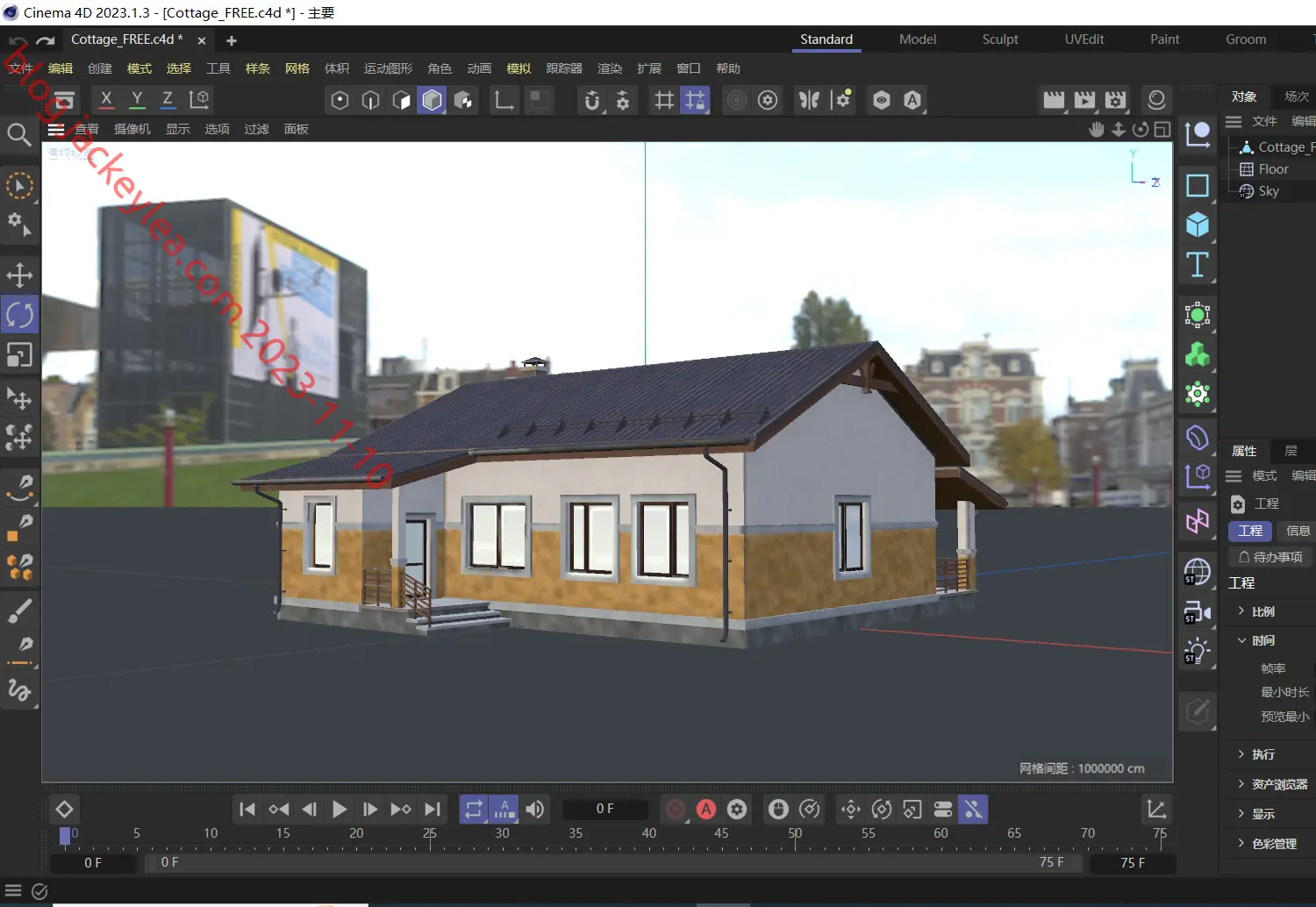Toggle timeline loop playback
Image resolution: width=1316 pixels, height=907 pixels.
point(474,809)
